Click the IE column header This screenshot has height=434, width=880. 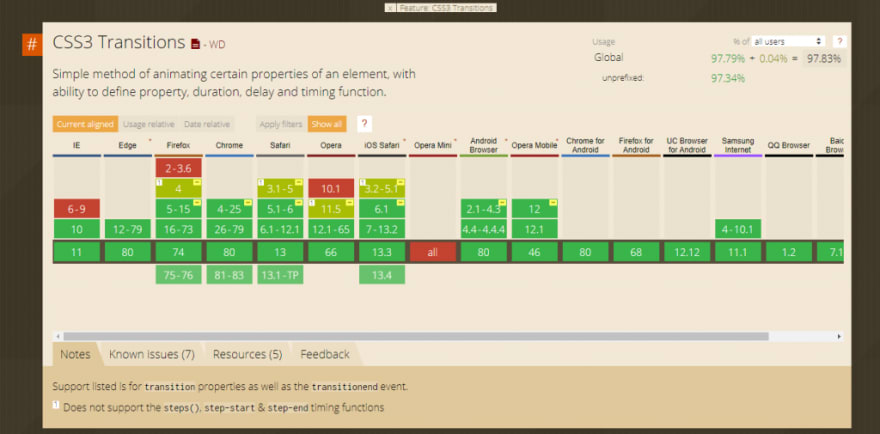[77, 145]
